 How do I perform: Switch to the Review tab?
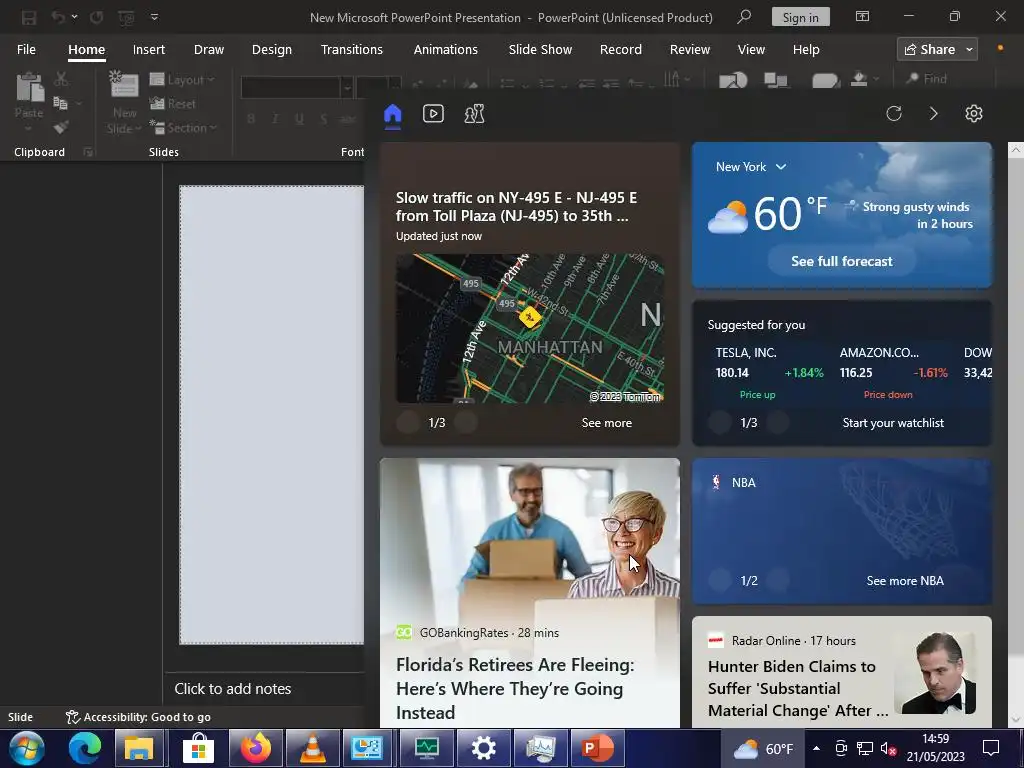coord(690,50)
